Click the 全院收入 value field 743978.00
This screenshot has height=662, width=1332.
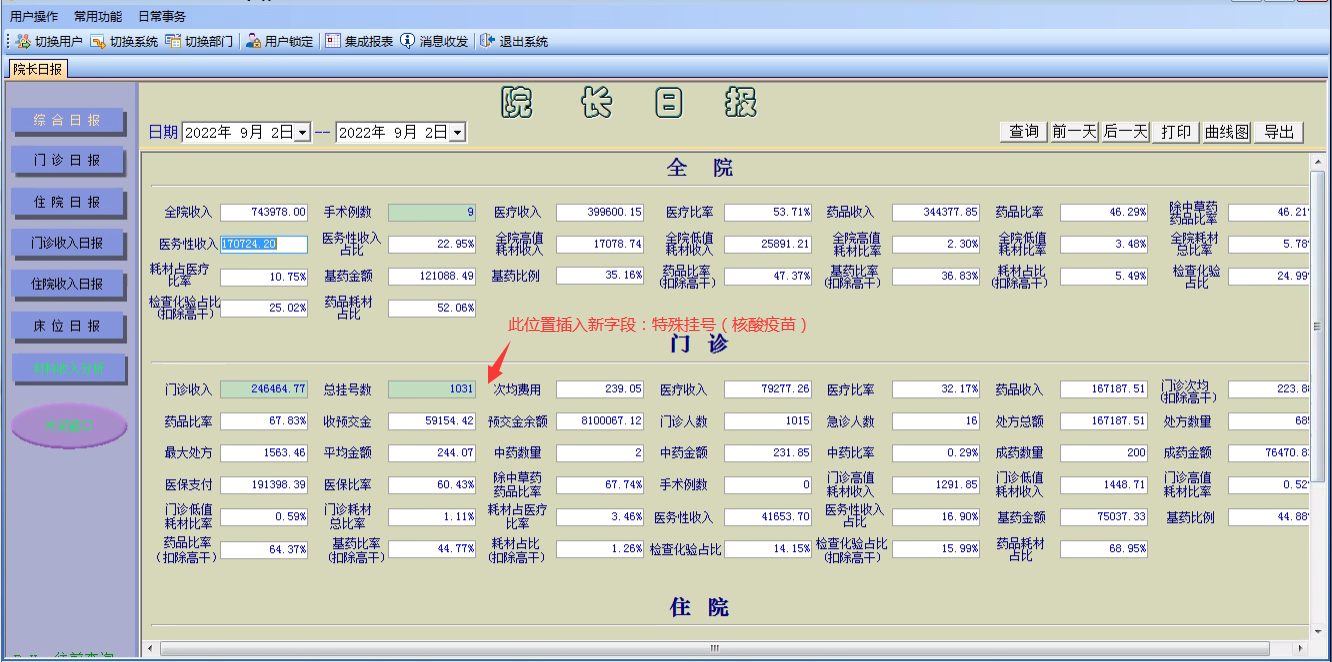point(264,212)
